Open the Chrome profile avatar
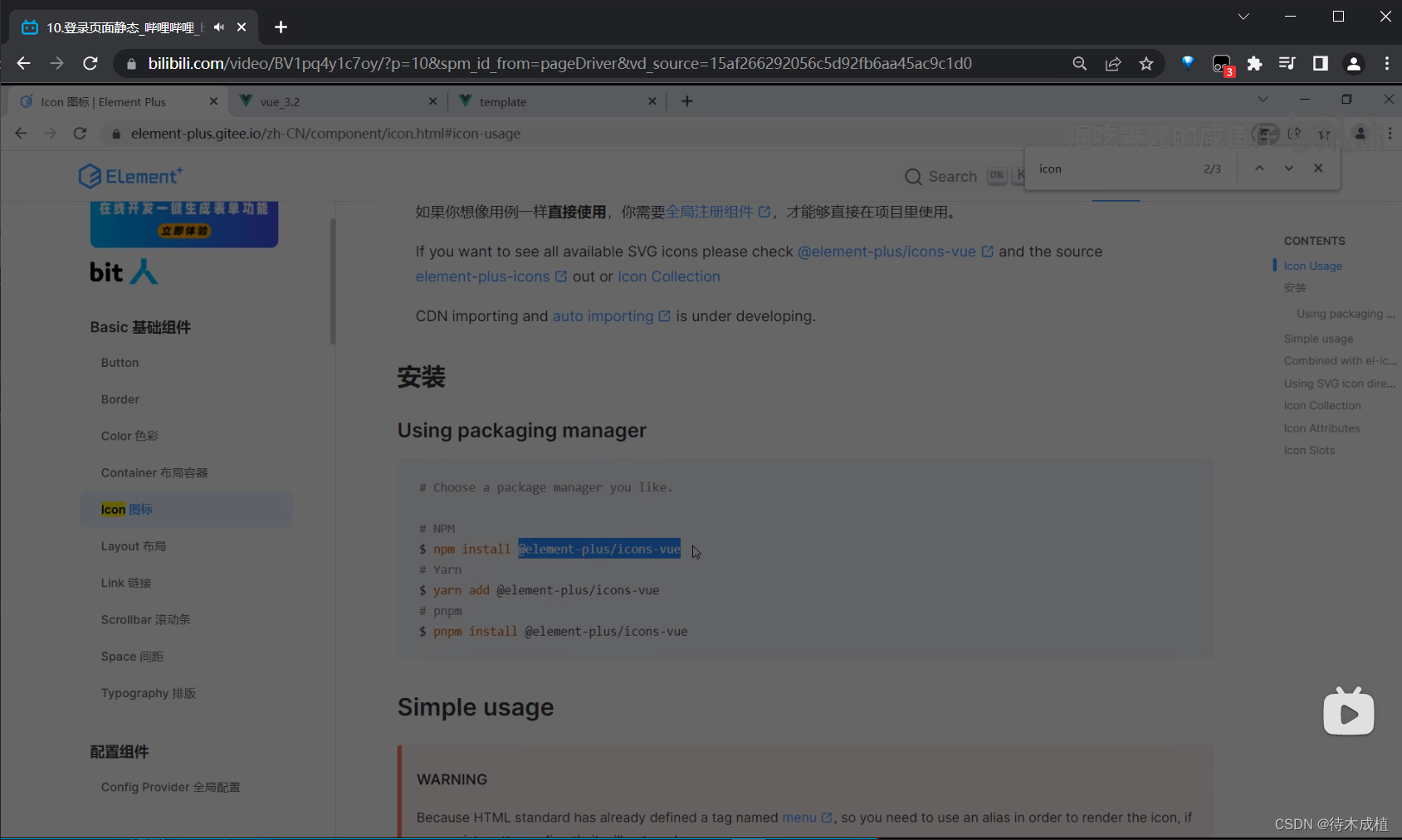This screenshot has height=840, width=1402. click(x=1353, y=63)
